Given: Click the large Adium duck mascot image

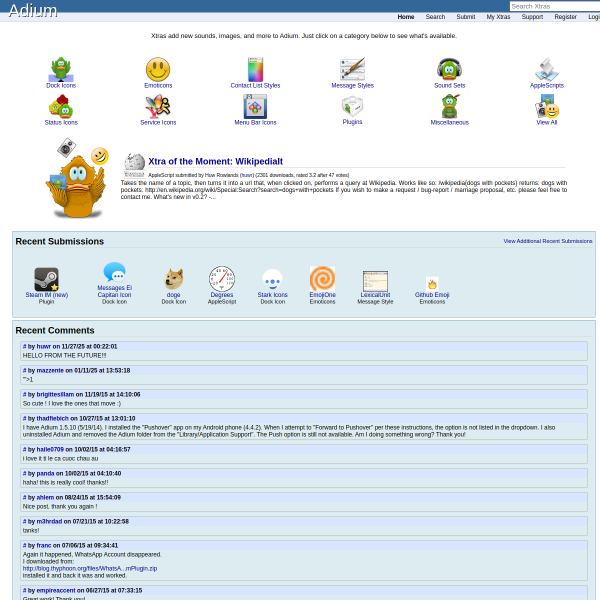Looking at the screenshot, I should [x=78, y=179].
